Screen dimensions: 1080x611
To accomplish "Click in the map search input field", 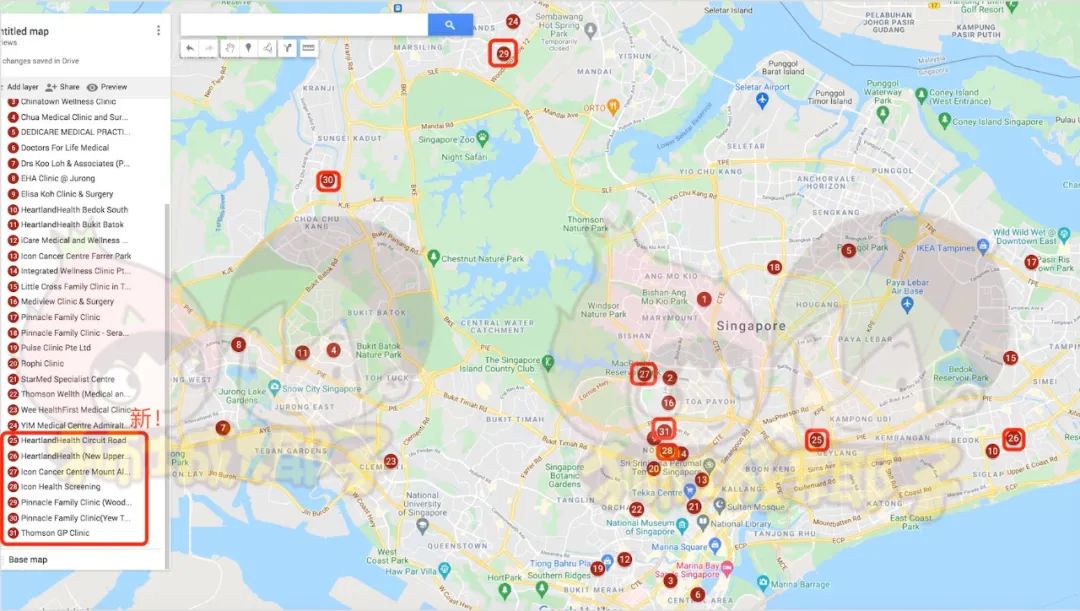I will pyautogui.click(x=304, y=25).
